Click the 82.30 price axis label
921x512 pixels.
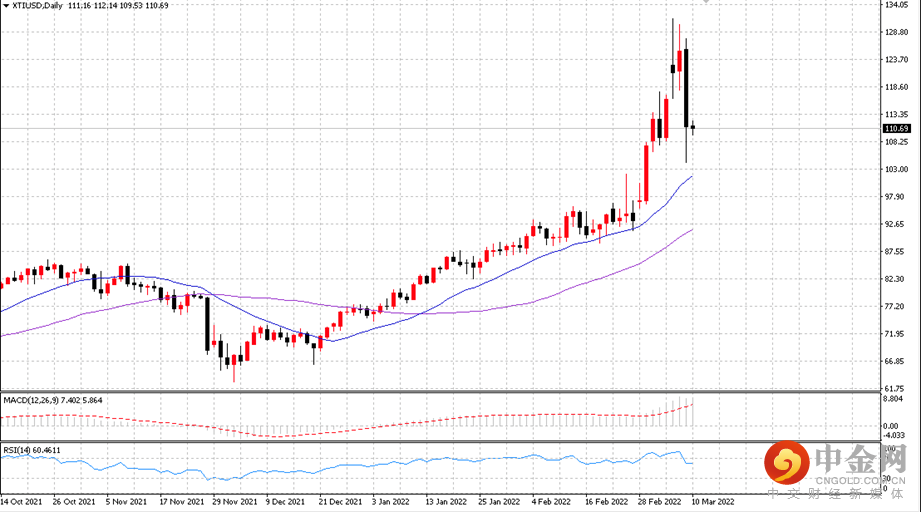(x=895, y=279)
